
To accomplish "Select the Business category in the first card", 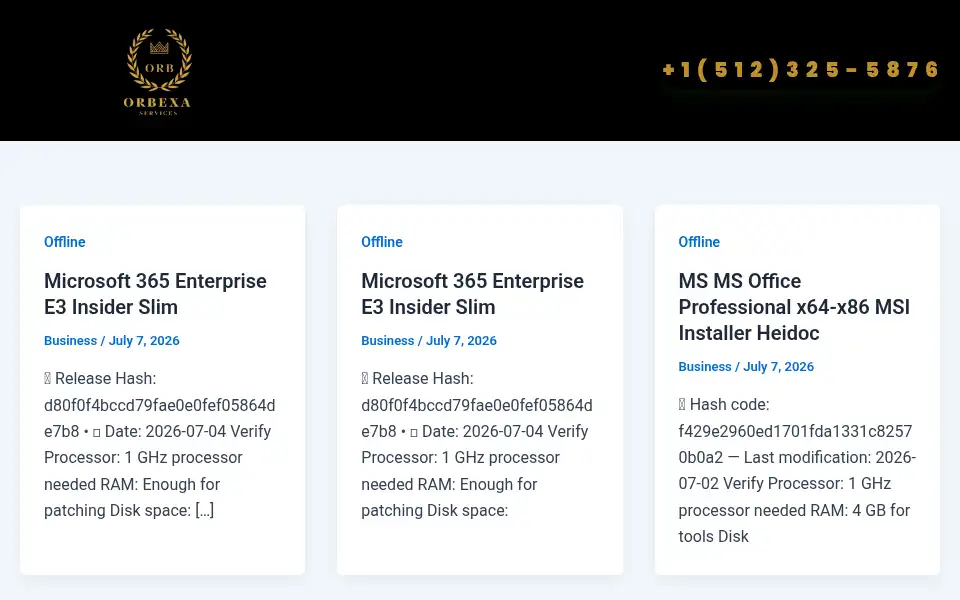I will tap(70, 340).
